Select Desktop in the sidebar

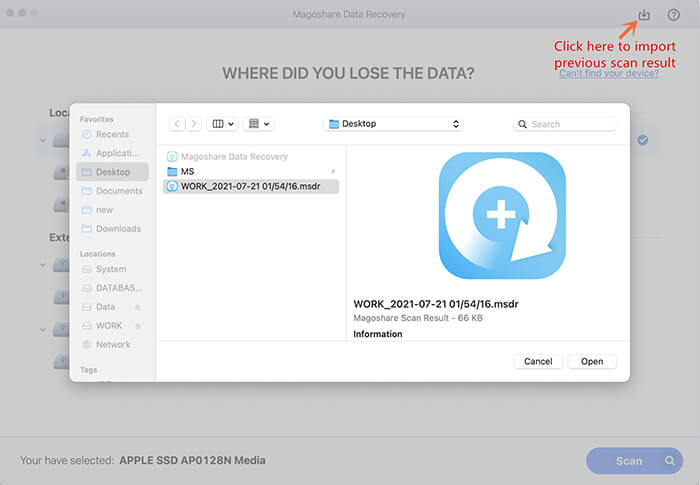coord(112,172)
